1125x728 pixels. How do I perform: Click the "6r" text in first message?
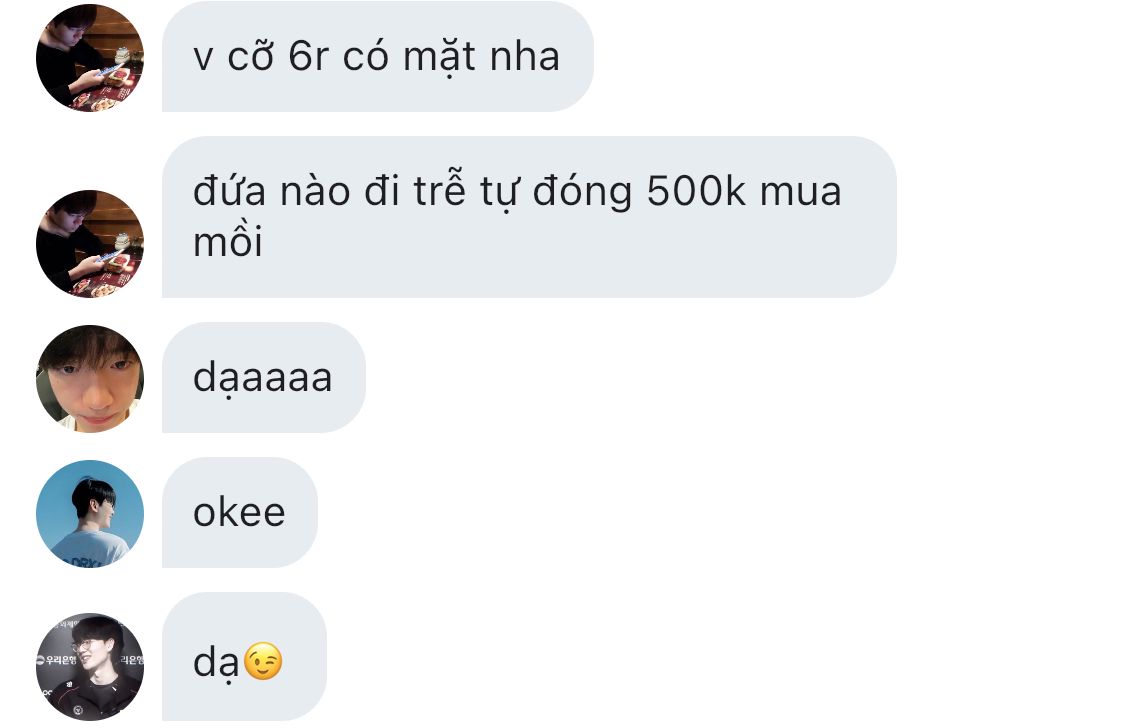[308, 56]
